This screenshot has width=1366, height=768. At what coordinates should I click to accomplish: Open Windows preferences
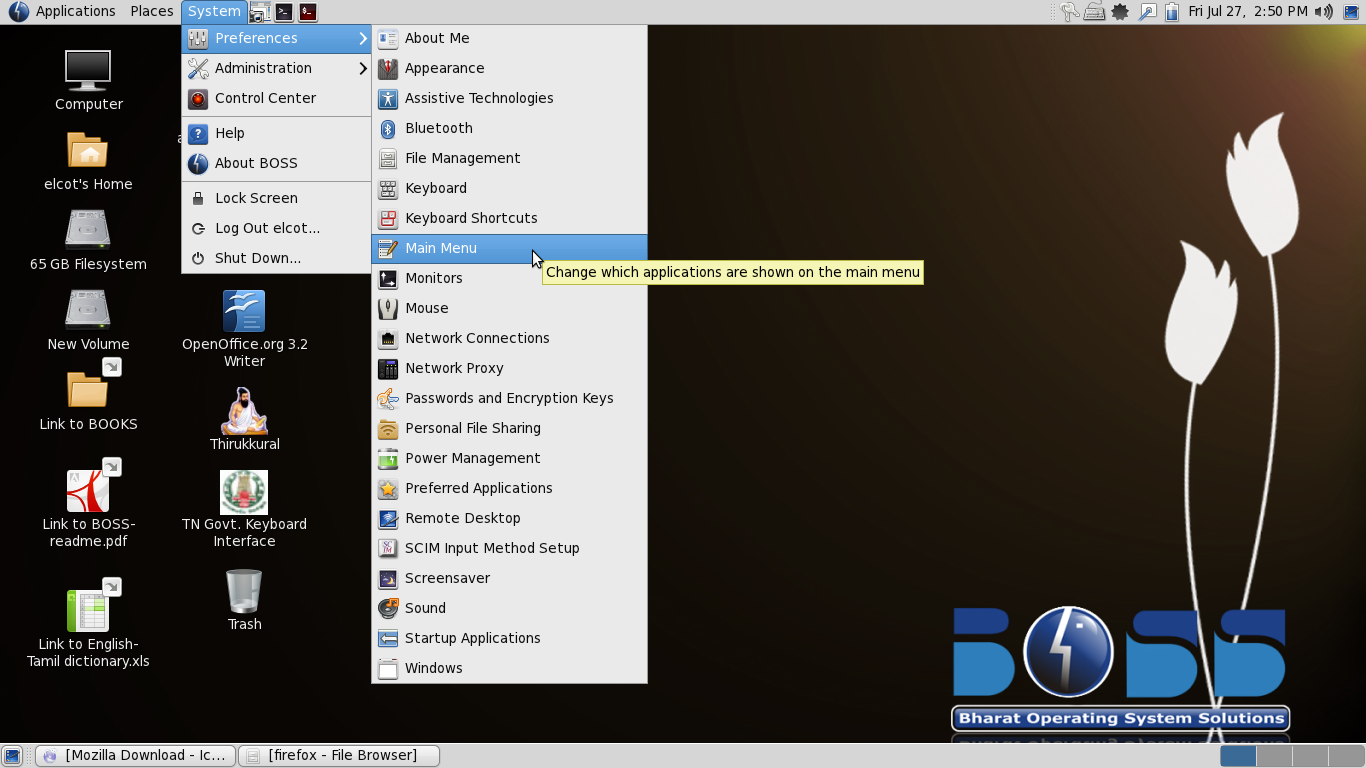tap(509, 668)
